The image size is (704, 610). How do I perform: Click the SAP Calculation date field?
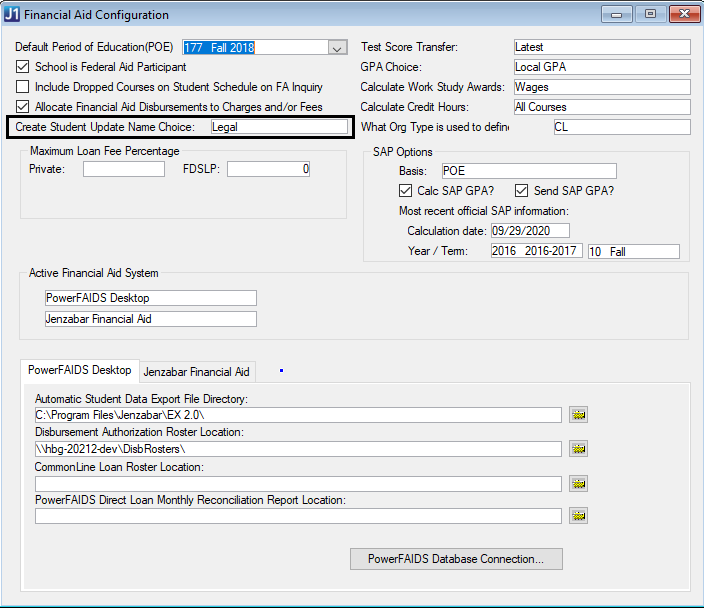click(529, 231)
